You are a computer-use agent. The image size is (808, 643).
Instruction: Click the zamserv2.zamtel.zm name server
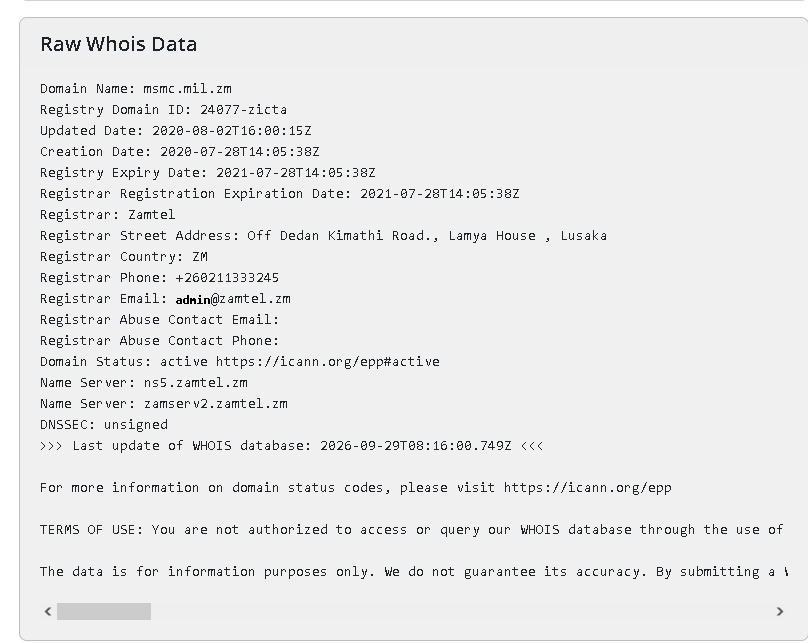(216, 404)
